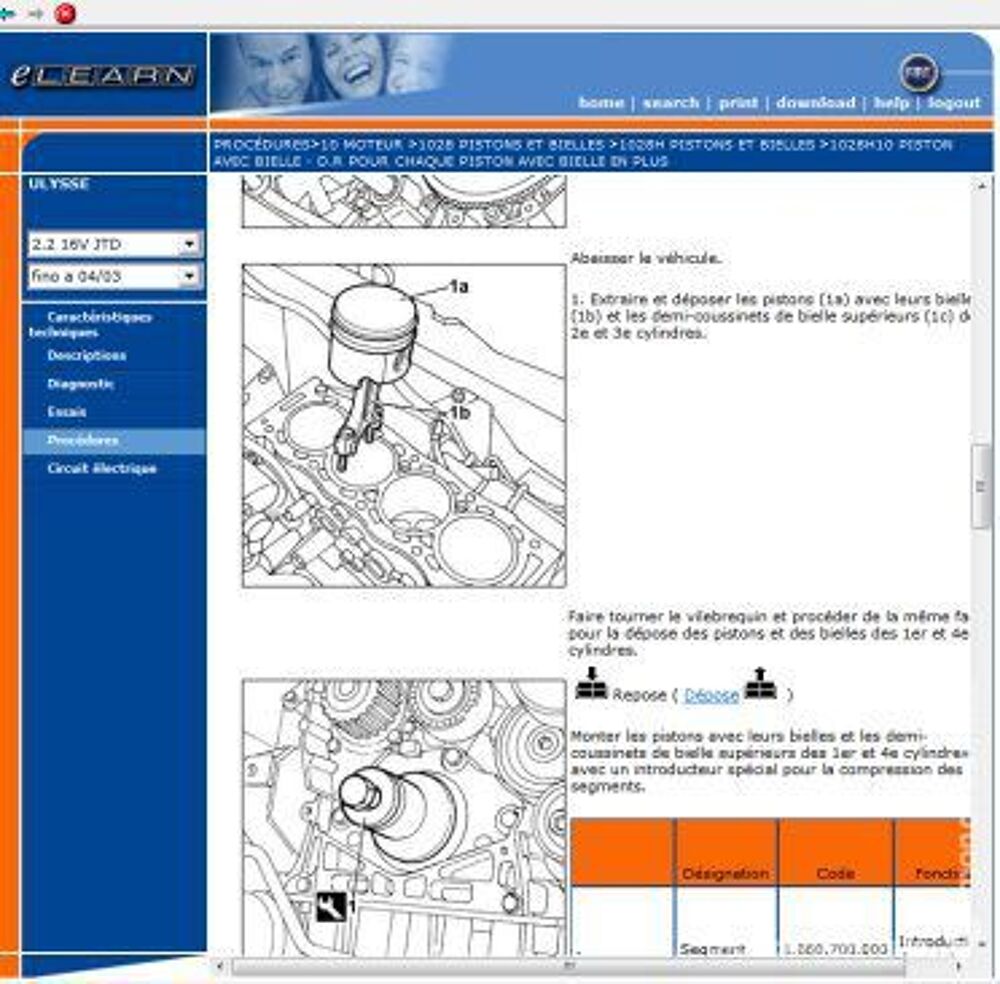The height and width of the screenshot is (984, 1000).
Task: Select Circuit électrique menu item
Action: [x=101, y=468]
